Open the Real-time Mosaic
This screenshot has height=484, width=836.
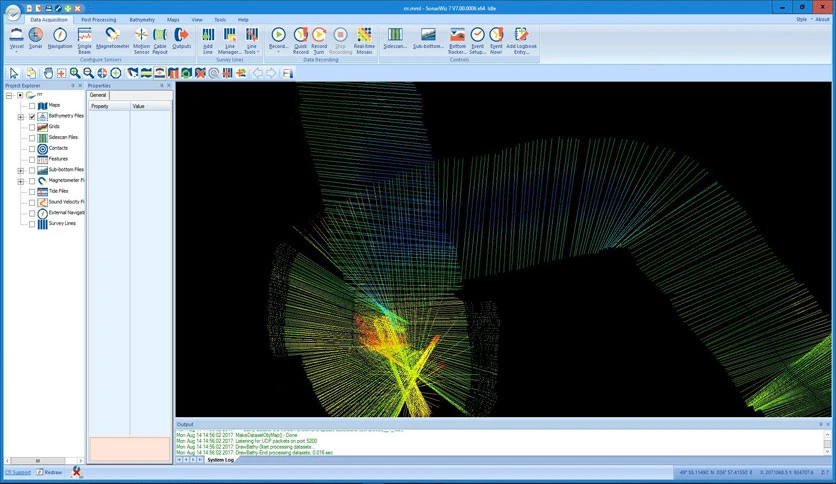(365, 41)
